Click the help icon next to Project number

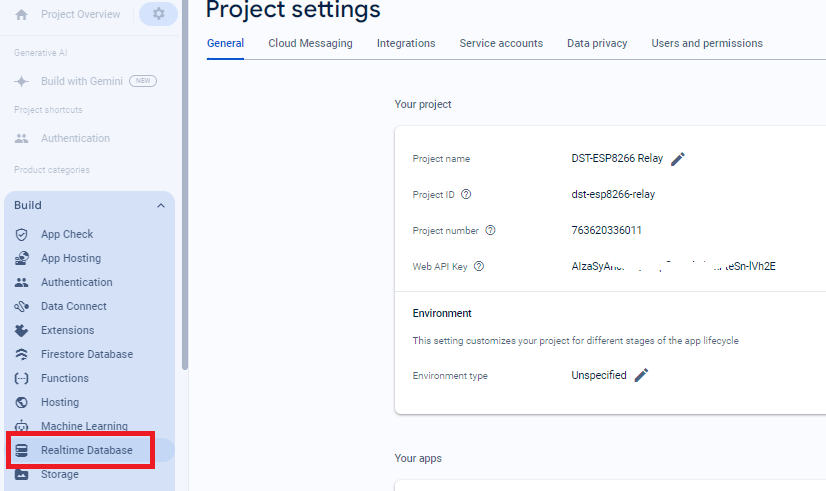tap(490, 231)
